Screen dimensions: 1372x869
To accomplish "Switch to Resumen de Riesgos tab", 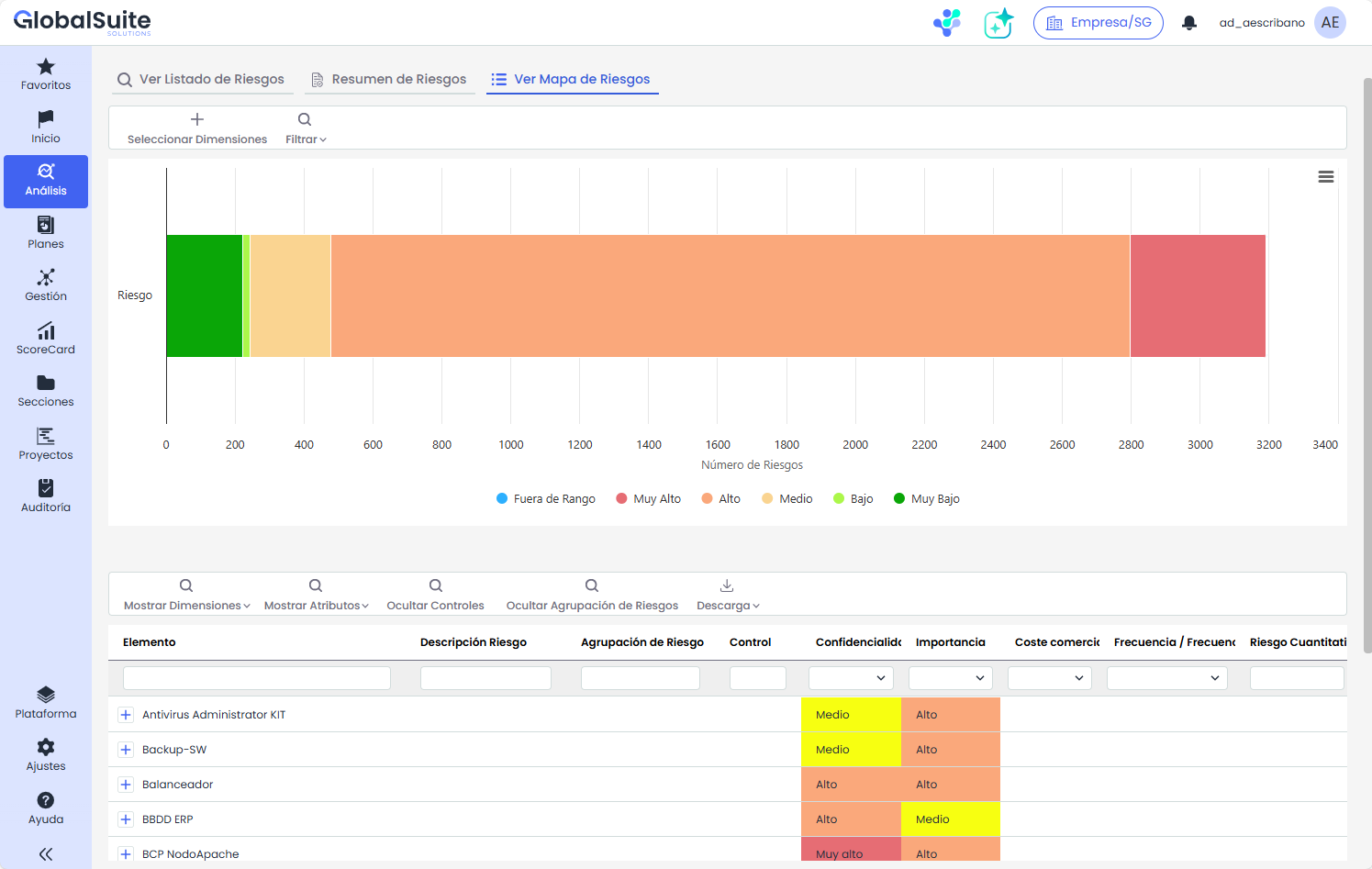I will pos(389,79).
